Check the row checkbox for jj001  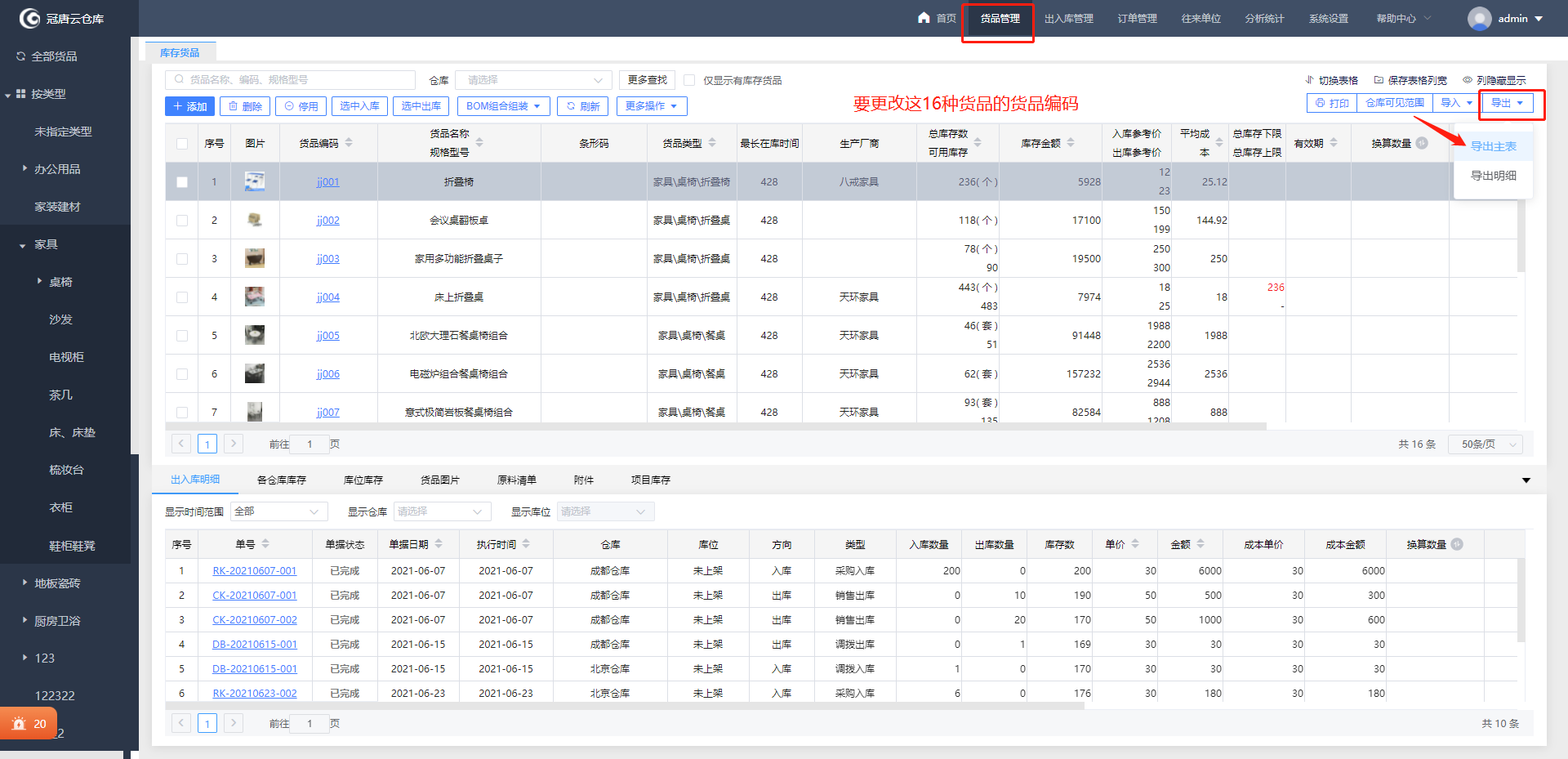coord(182,182)
